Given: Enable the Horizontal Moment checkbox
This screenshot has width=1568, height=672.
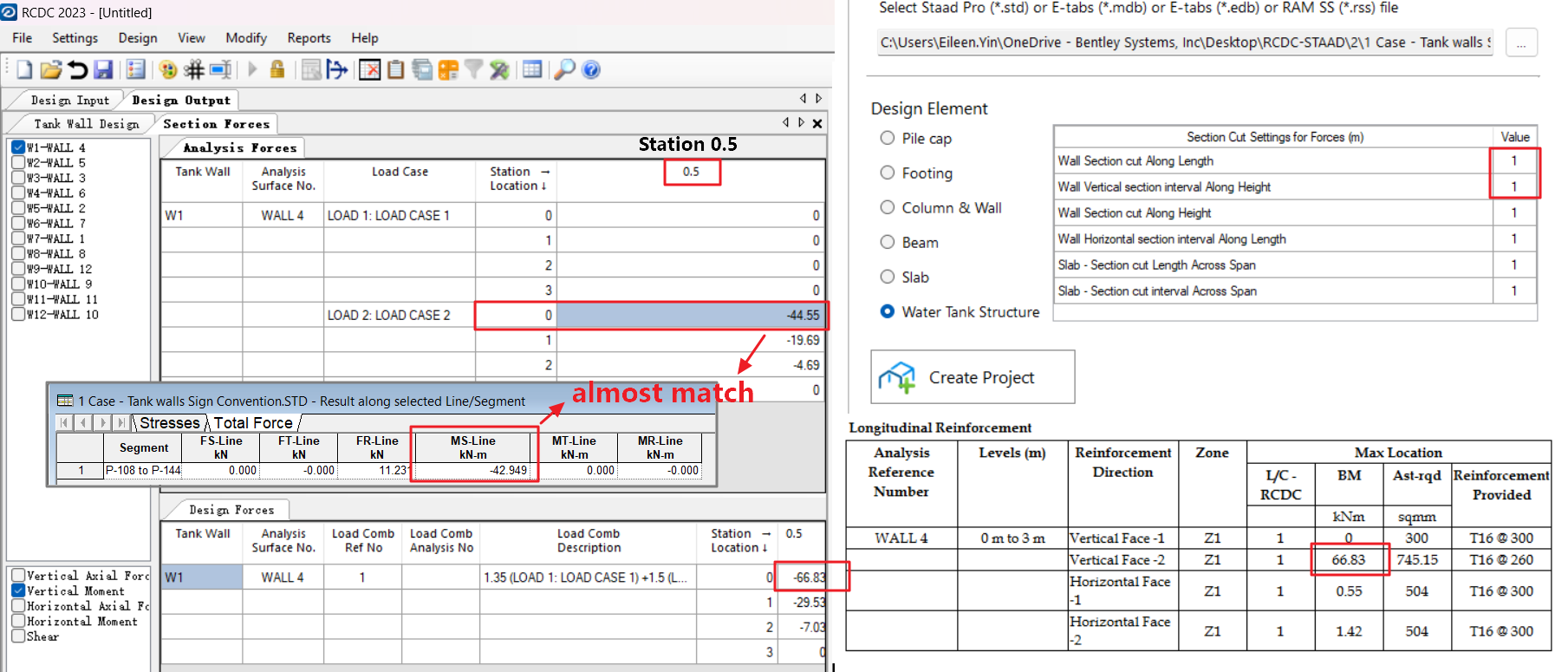Looking at the screenshot, I should pyautogui.click(x=18, y=621).
